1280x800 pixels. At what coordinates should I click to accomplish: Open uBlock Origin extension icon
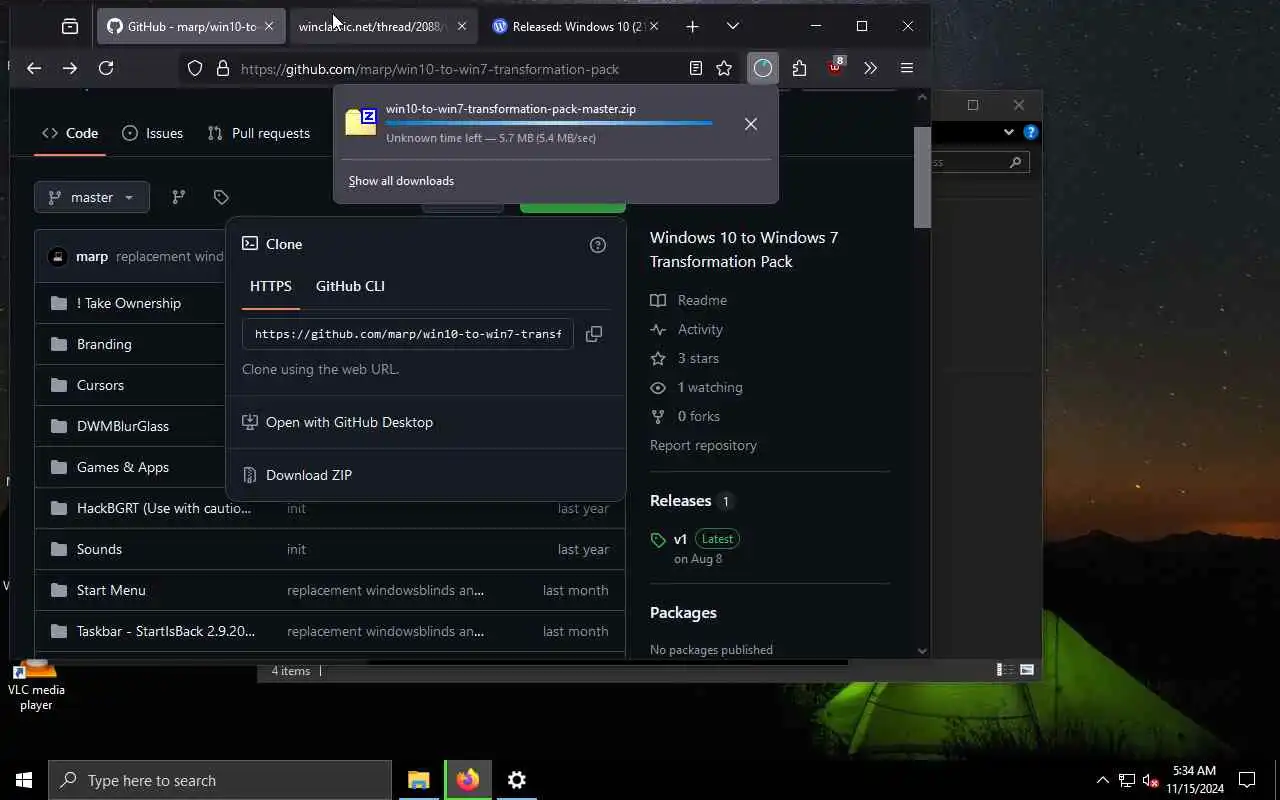pyautogui.click(x=835, y=67)
